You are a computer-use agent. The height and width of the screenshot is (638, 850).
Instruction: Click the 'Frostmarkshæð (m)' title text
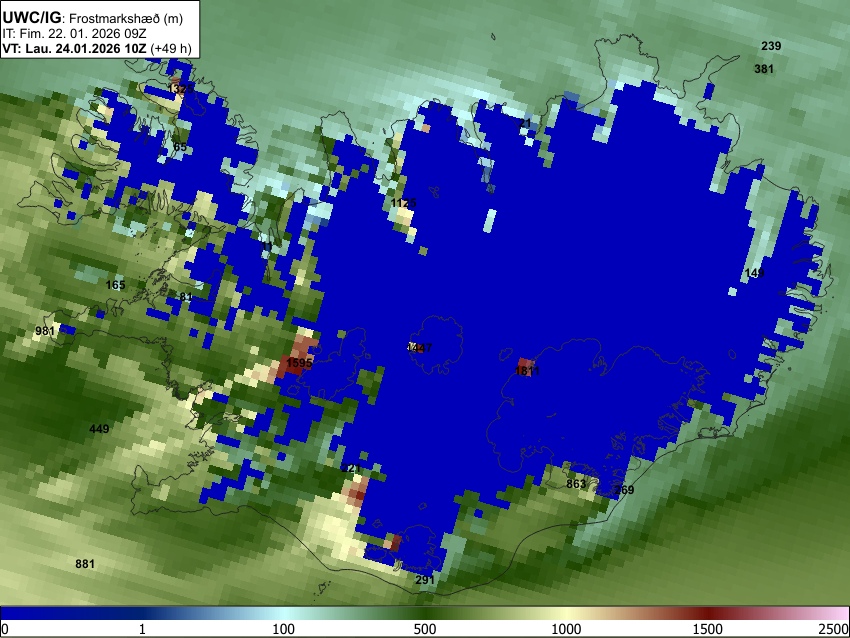click(x=126, y=18)
